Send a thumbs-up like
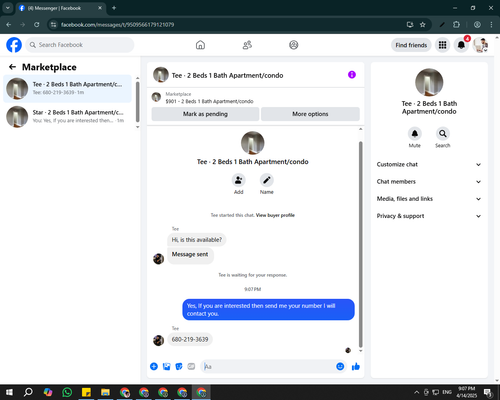 (356, 367)
